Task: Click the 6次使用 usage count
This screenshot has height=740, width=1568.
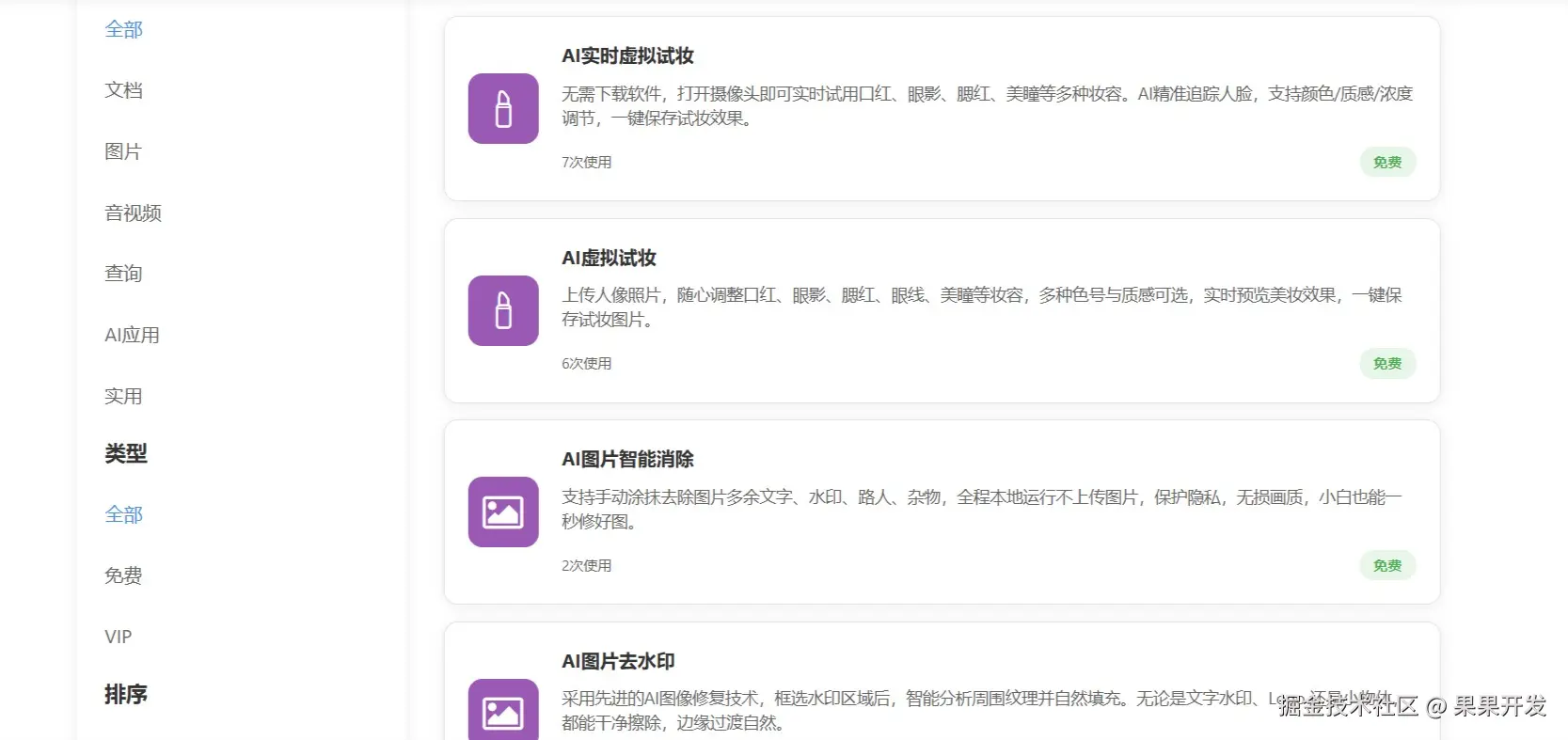Action: pyautogui.click(x=586, y=363)
